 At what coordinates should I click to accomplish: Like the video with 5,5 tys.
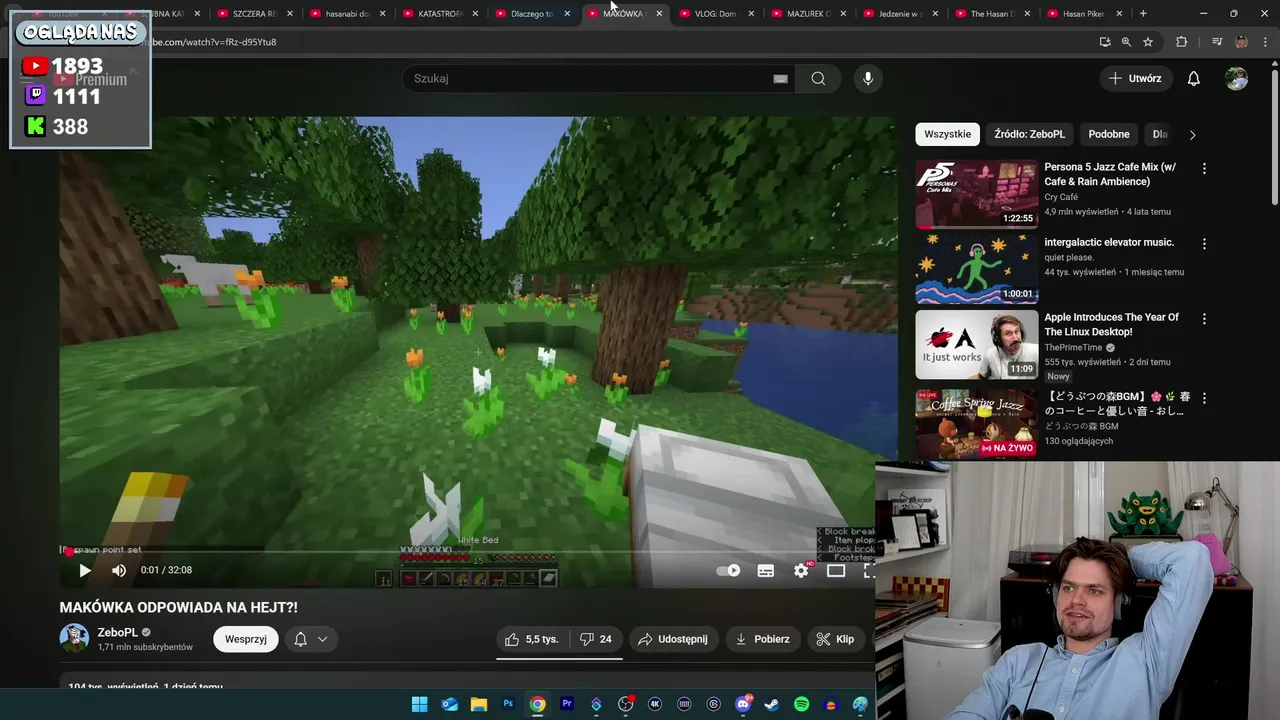click(x=532, y=639)
